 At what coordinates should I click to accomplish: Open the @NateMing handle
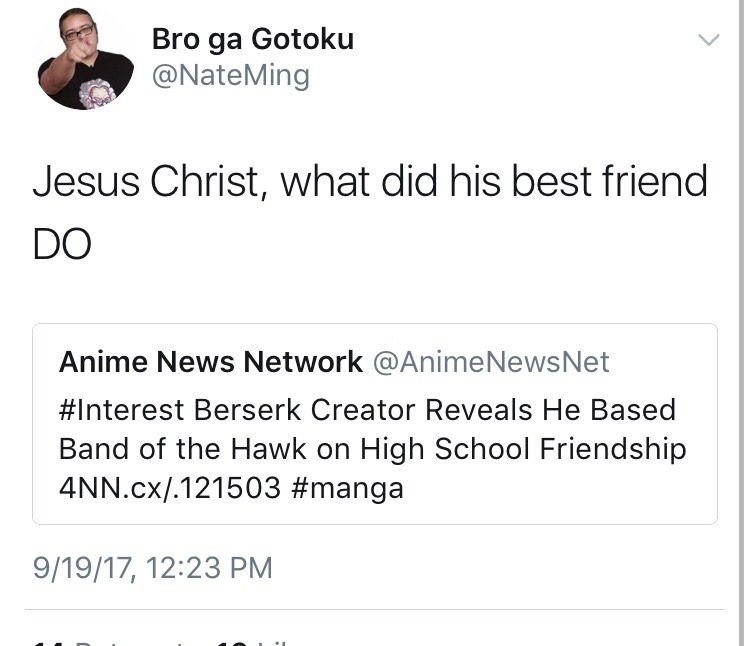coord(230,75)
